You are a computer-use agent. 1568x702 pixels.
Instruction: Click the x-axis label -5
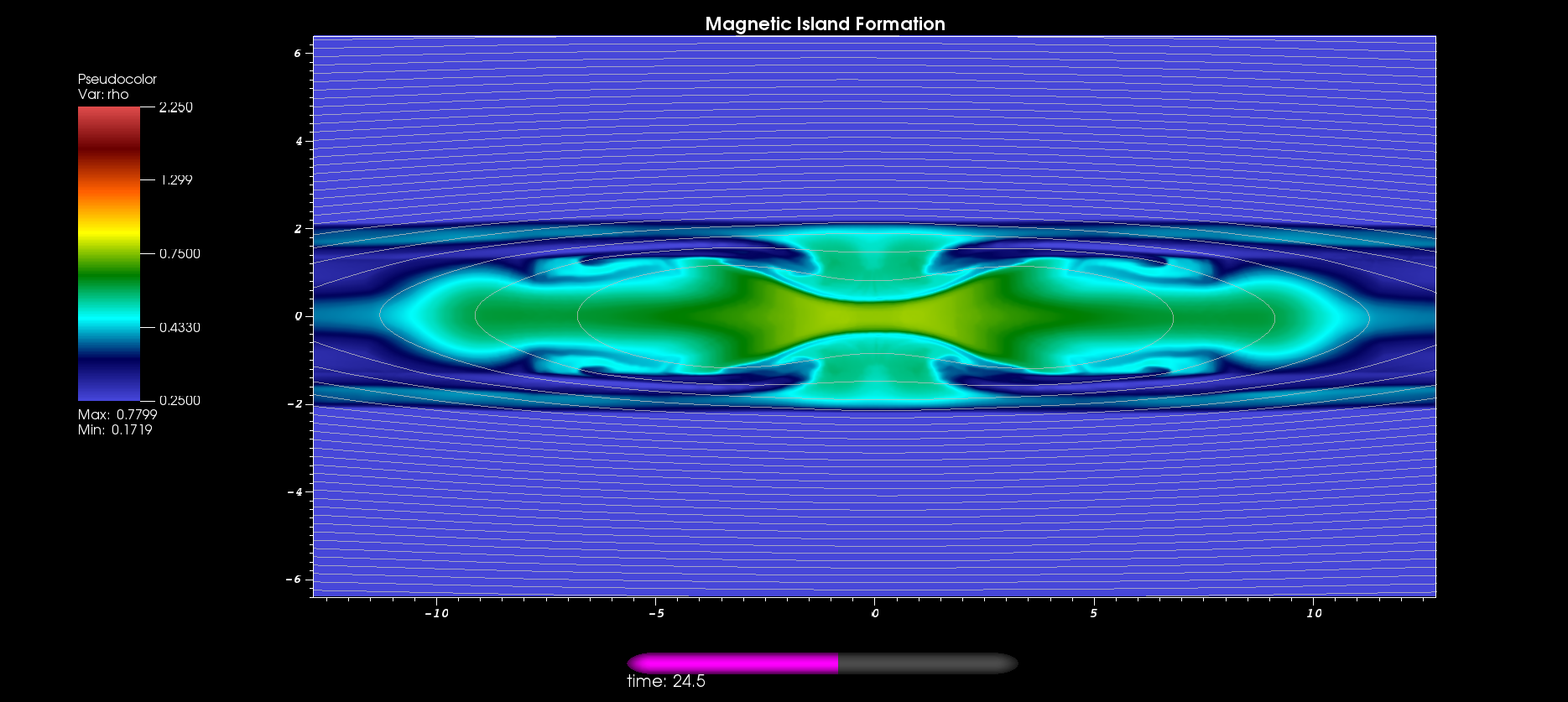656,613
